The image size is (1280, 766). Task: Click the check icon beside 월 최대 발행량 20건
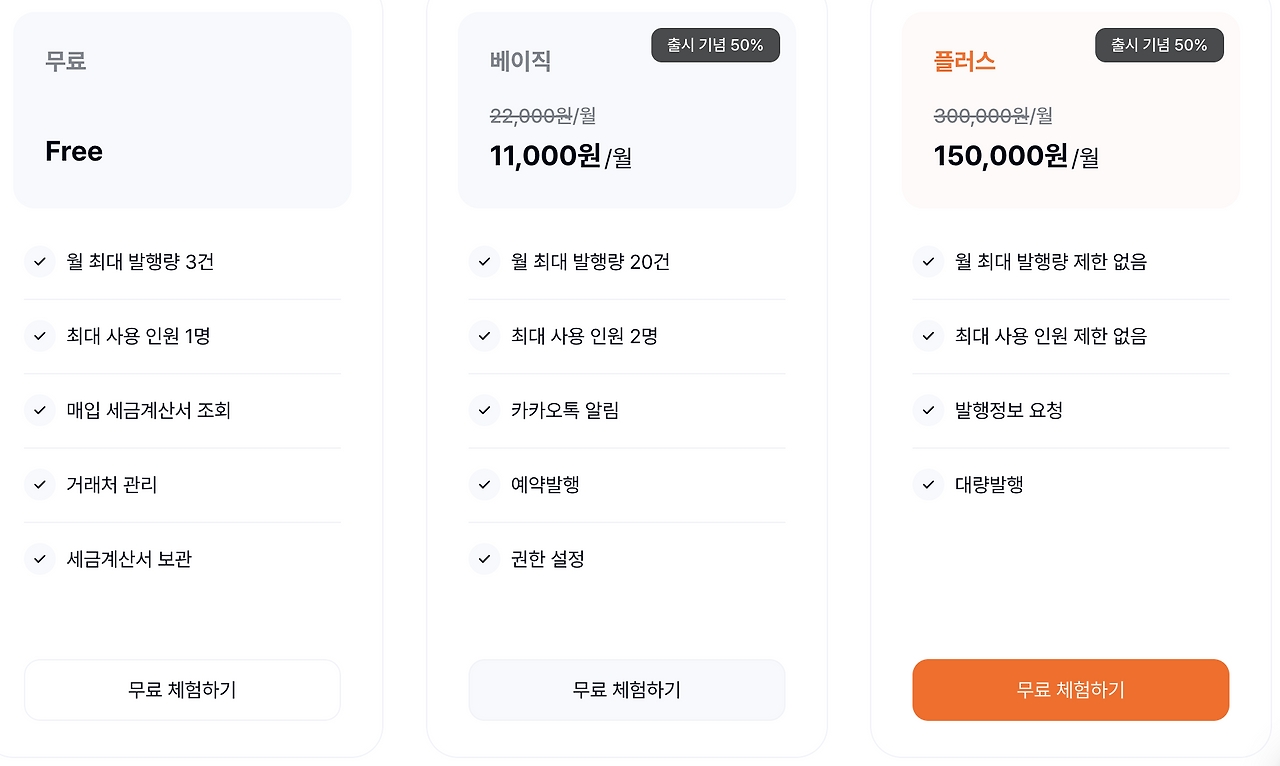(484, 262)
